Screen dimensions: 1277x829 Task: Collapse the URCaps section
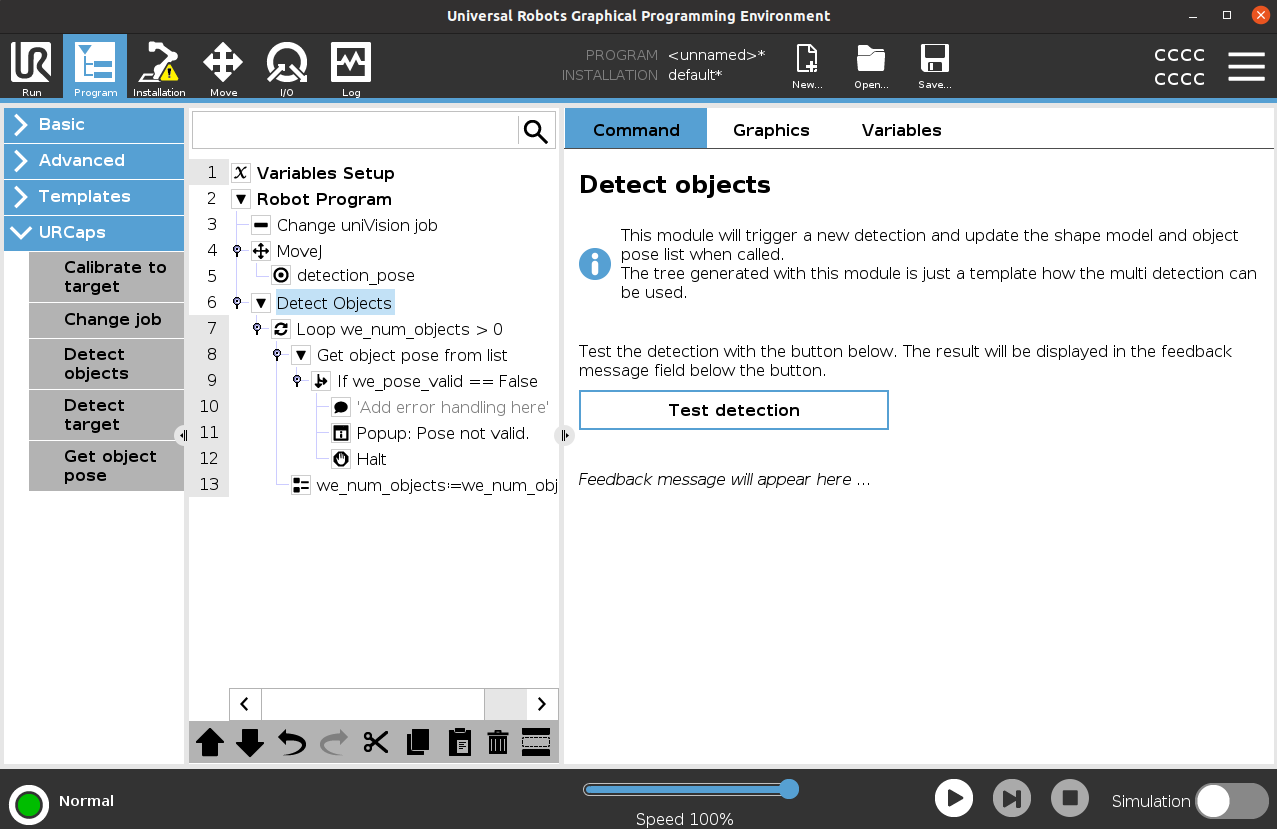pyautogui.click(x=94, y=233)
